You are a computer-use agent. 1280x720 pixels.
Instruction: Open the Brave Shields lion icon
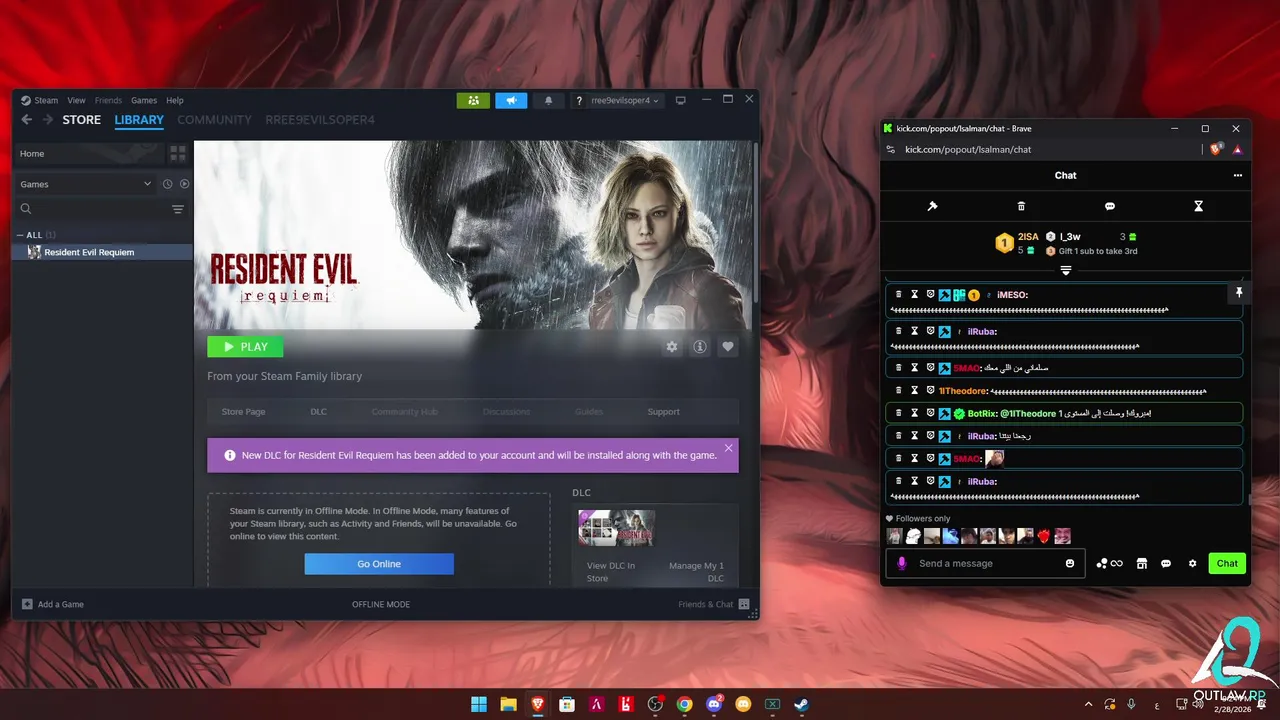coord(1216,149)
